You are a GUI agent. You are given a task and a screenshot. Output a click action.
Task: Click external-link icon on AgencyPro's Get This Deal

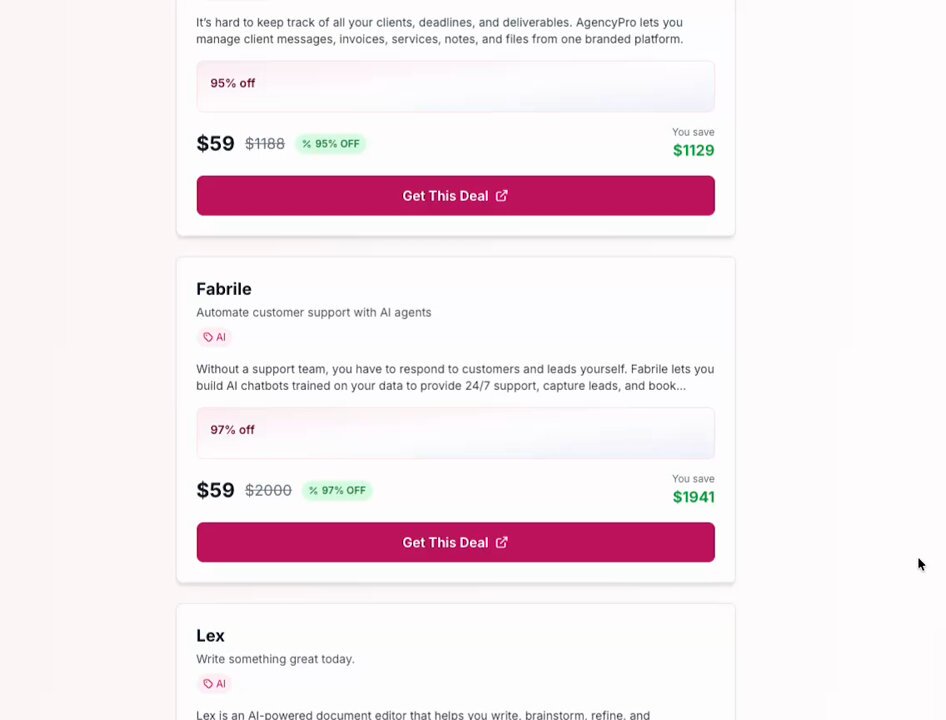tap(502, 196)
